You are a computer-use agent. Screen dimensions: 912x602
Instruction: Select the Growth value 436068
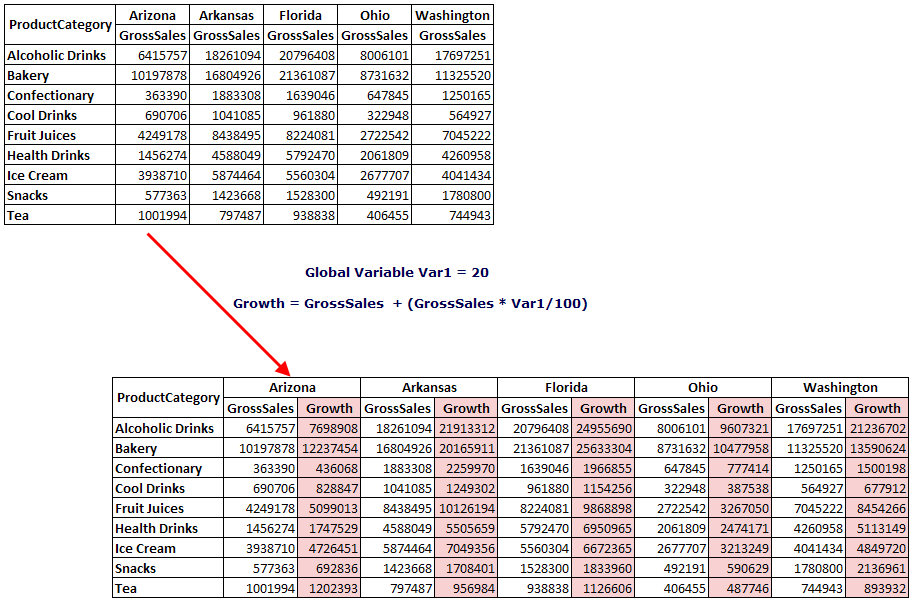pos(329,468)
